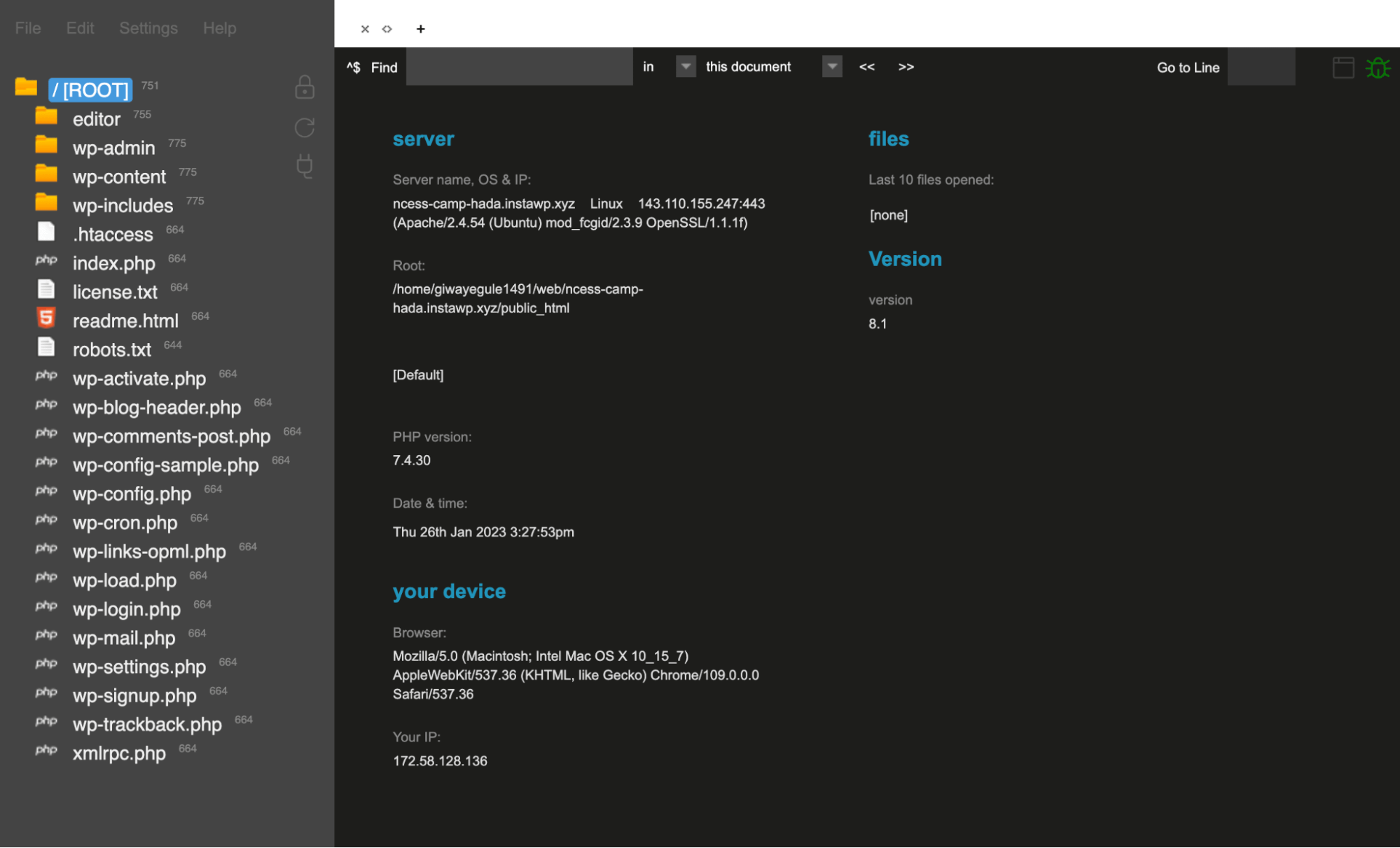Click inside the Go to Line field
Viewport: 1400px width, 848px height.
pyautogui.click(x=1260, y=67)
